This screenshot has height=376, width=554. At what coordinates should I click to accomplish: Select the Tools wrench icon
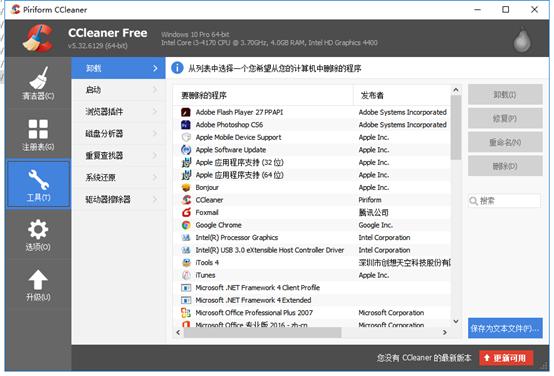[x=38, y=180]
